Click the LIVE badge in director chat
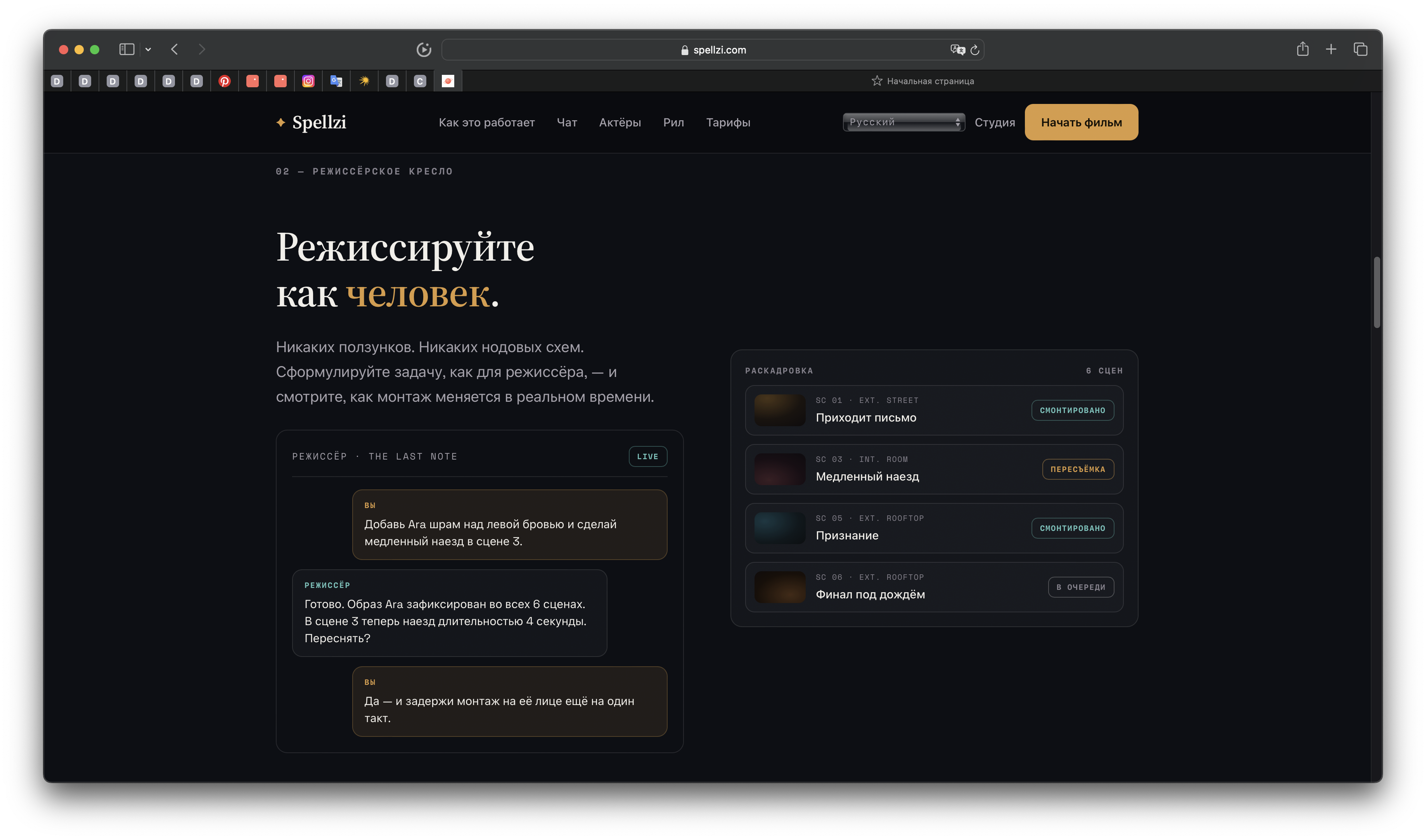Viewport: 1426px width, 840px height. point(647,456)
